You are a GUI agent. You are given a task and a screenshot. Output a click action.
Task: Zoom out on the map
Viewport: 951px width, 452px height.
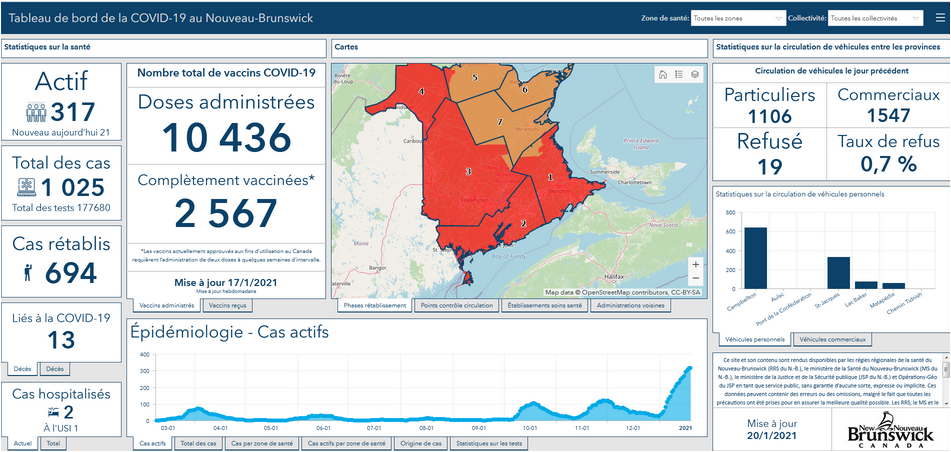click(x=696, y=278)
